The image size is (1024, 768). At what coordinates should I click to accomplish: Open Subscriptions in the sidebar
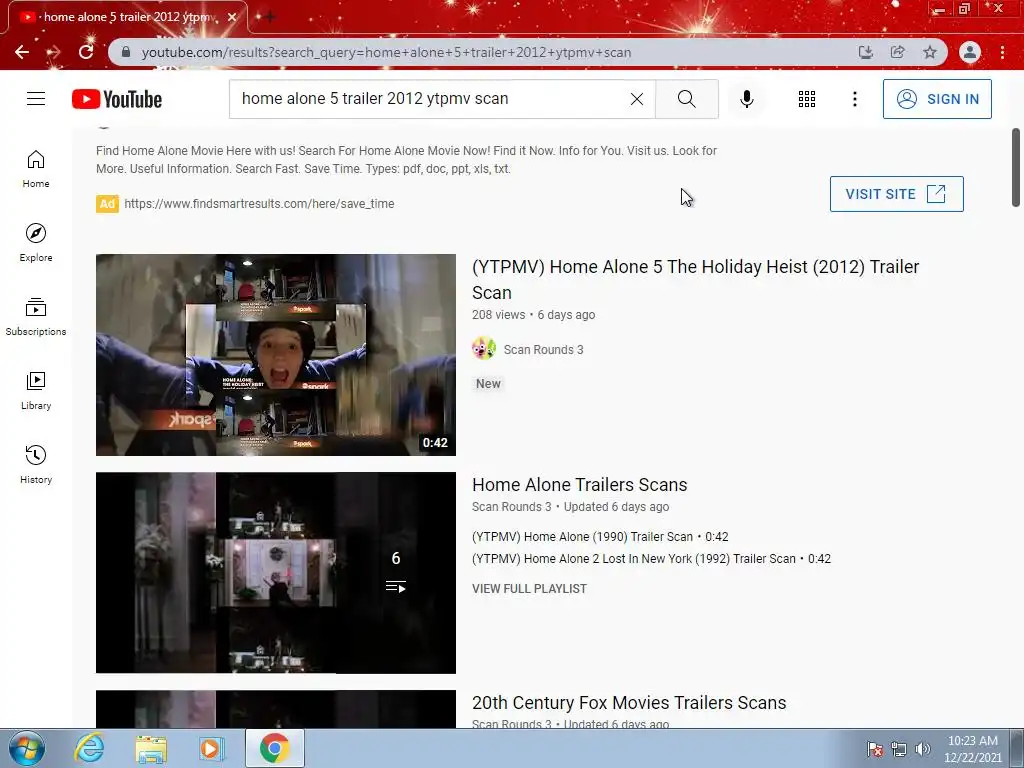coord(36,317)
